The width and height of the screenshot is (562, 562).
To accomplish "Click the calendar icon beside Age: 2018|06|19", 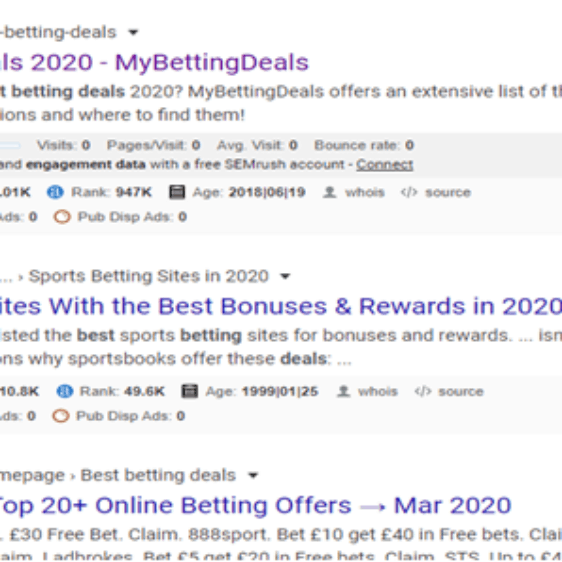I will coord(177,192).
